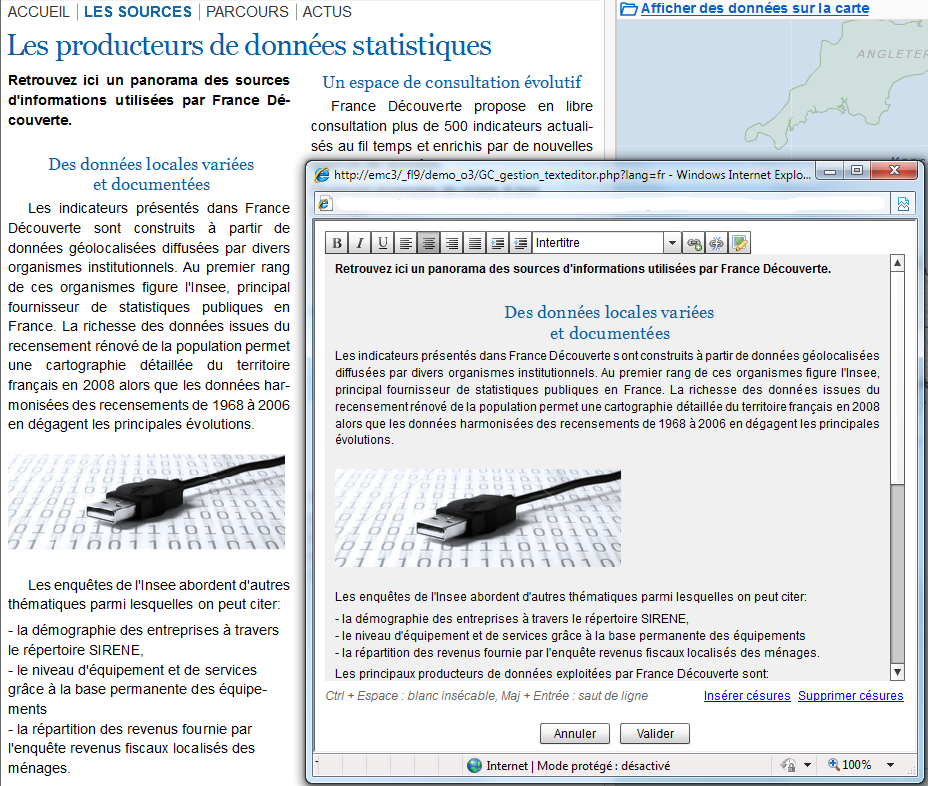Click the editor line 'le niveau d'équipement et de services'
Viewport: 928px width, 786px height.
point(570,636)
